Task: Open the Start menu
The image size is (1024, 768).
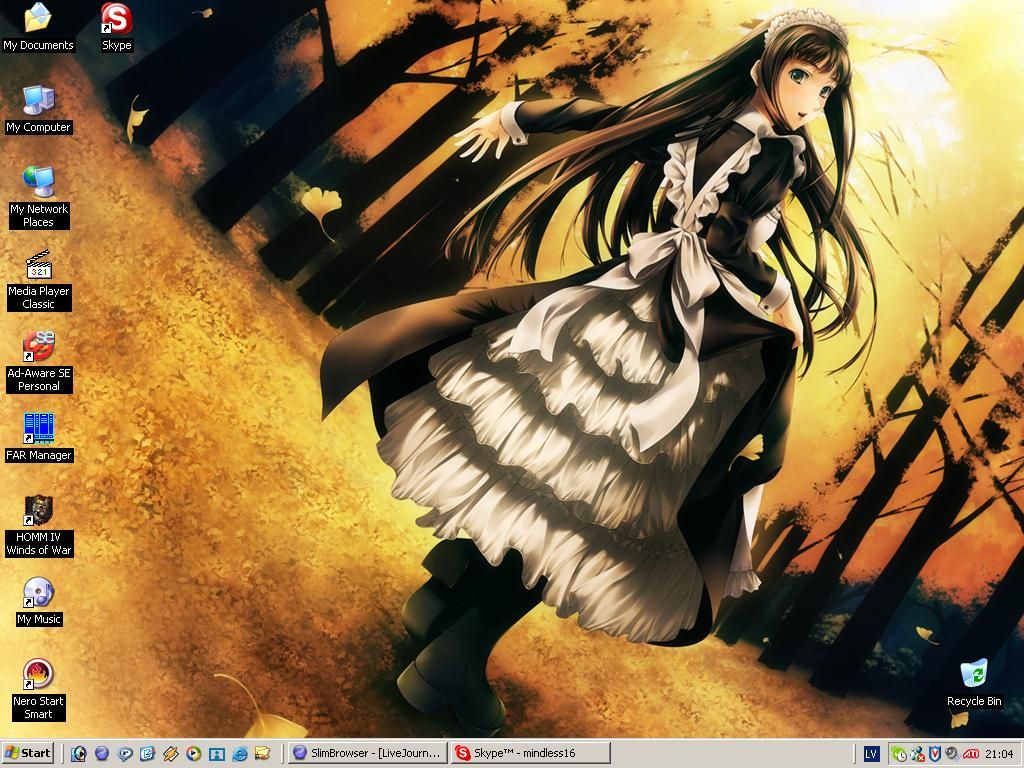Action: click(x=27, y=753)
